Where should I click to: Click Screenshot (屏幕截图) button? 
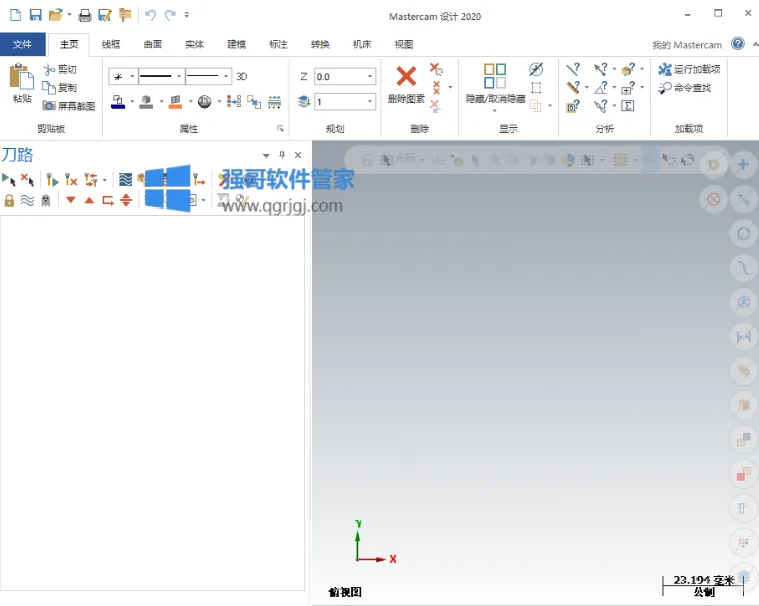pyautogui.click(x=69, y=106)
